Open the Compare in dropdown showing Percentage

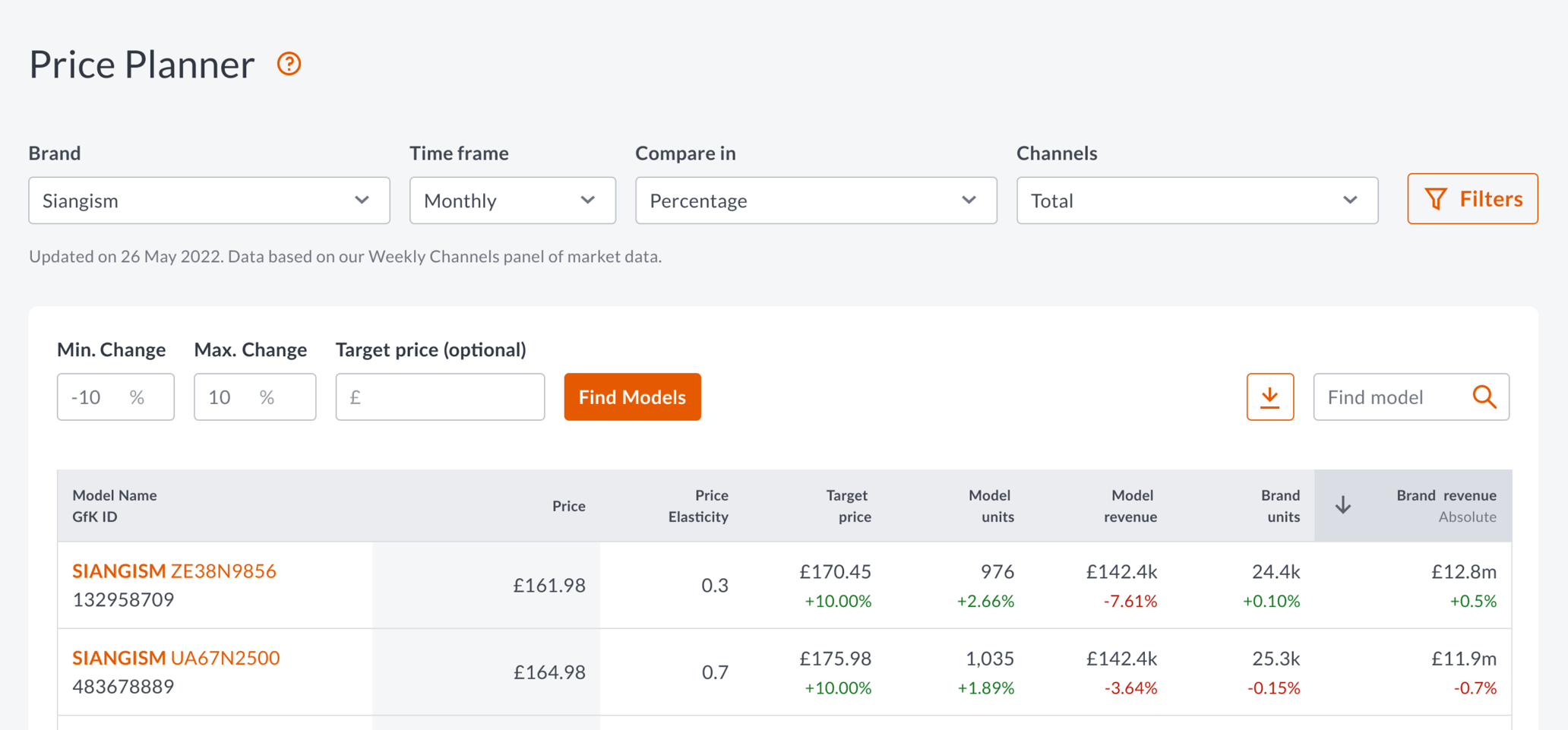[x=816, y=200]
